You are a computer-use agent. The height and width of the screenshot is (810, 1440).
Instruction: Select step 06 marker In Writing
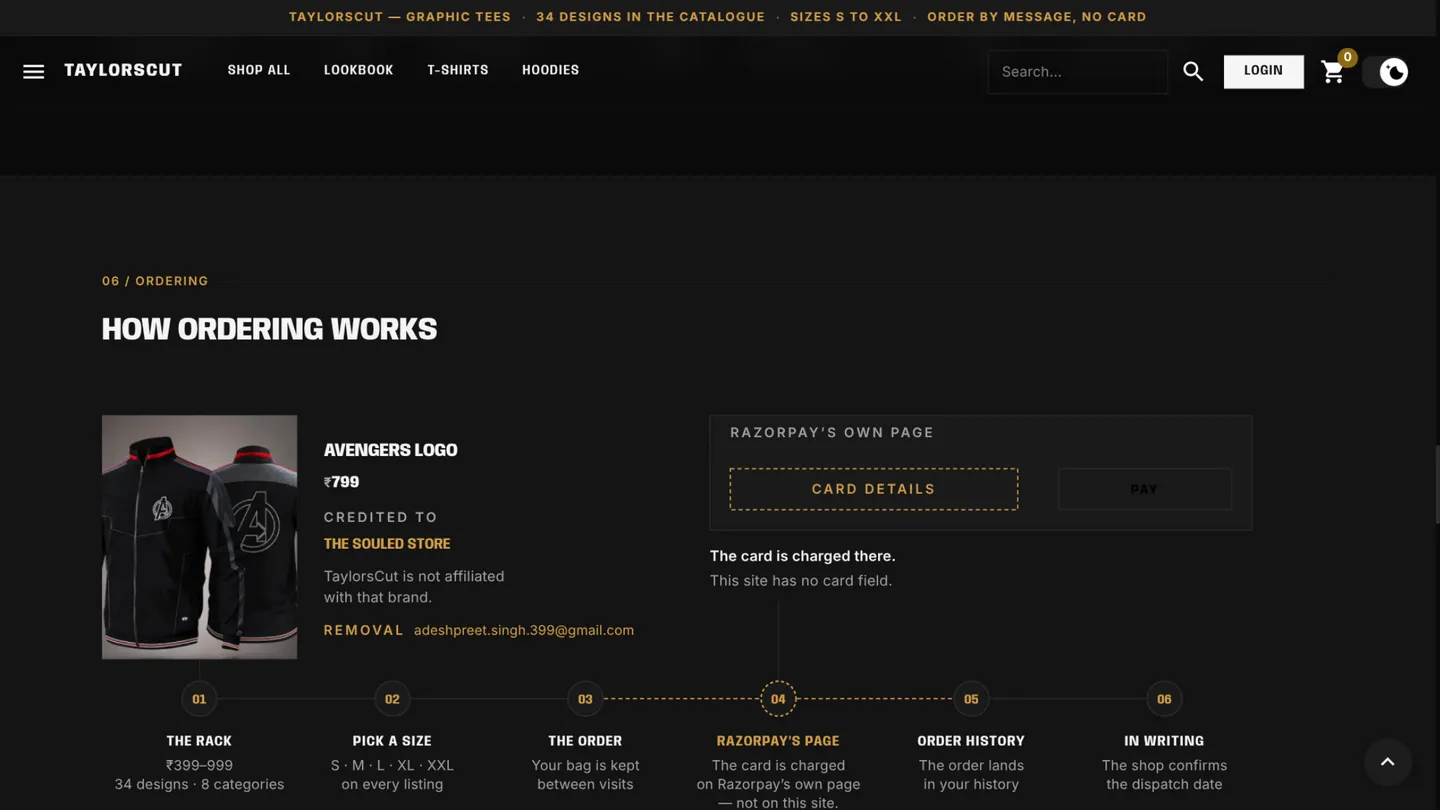(x=1164, y=699)
